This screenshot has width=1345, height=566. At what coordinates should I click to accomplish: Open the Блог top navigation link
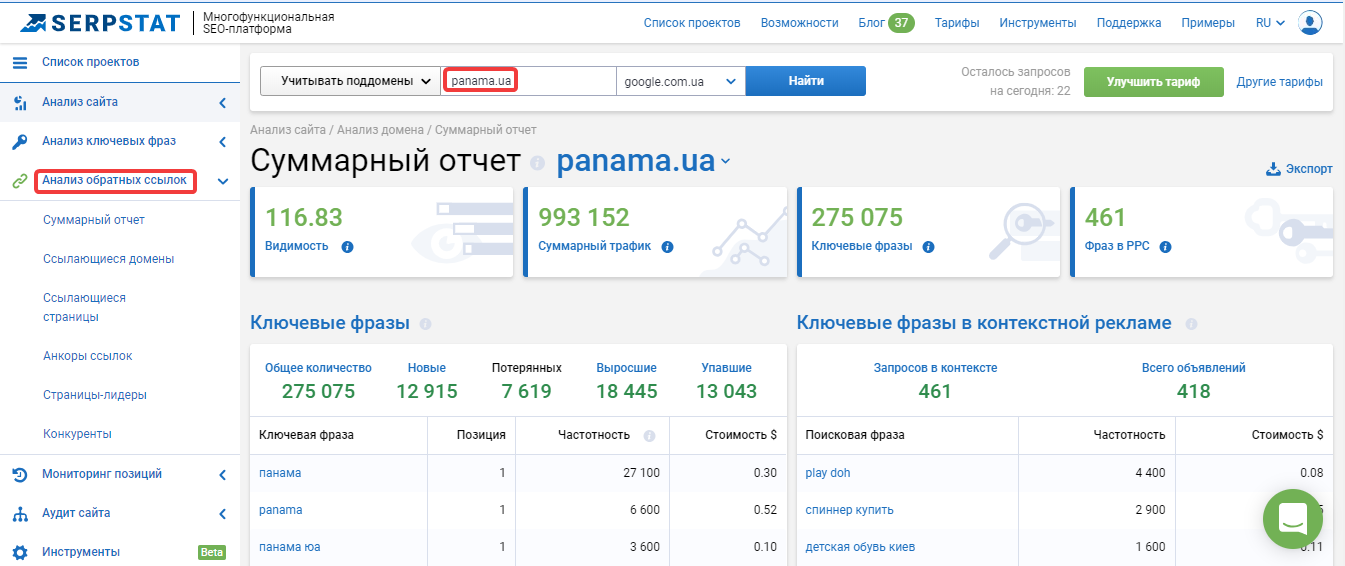click(x=870, y=23)
